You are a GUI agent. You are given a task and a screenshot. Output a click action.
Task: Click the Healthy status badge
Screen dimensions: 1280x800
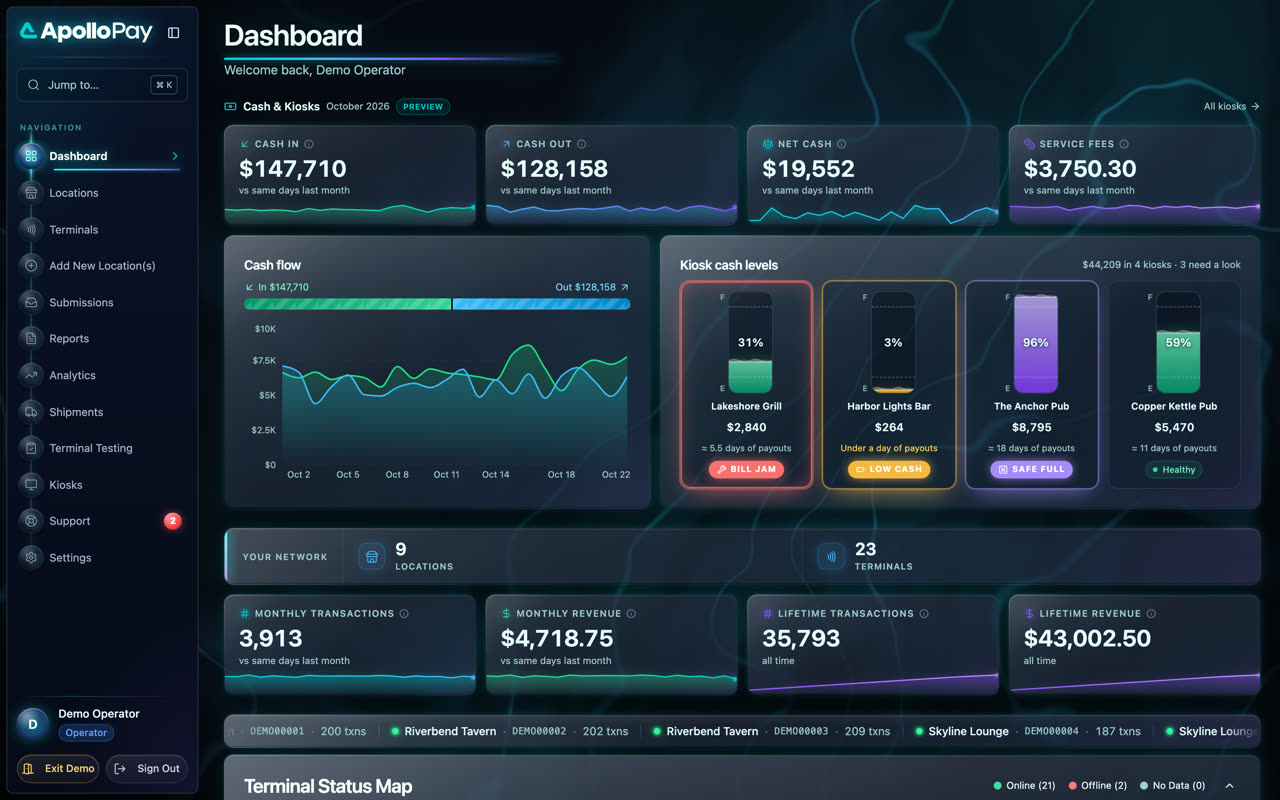[x=1174, y=470]
